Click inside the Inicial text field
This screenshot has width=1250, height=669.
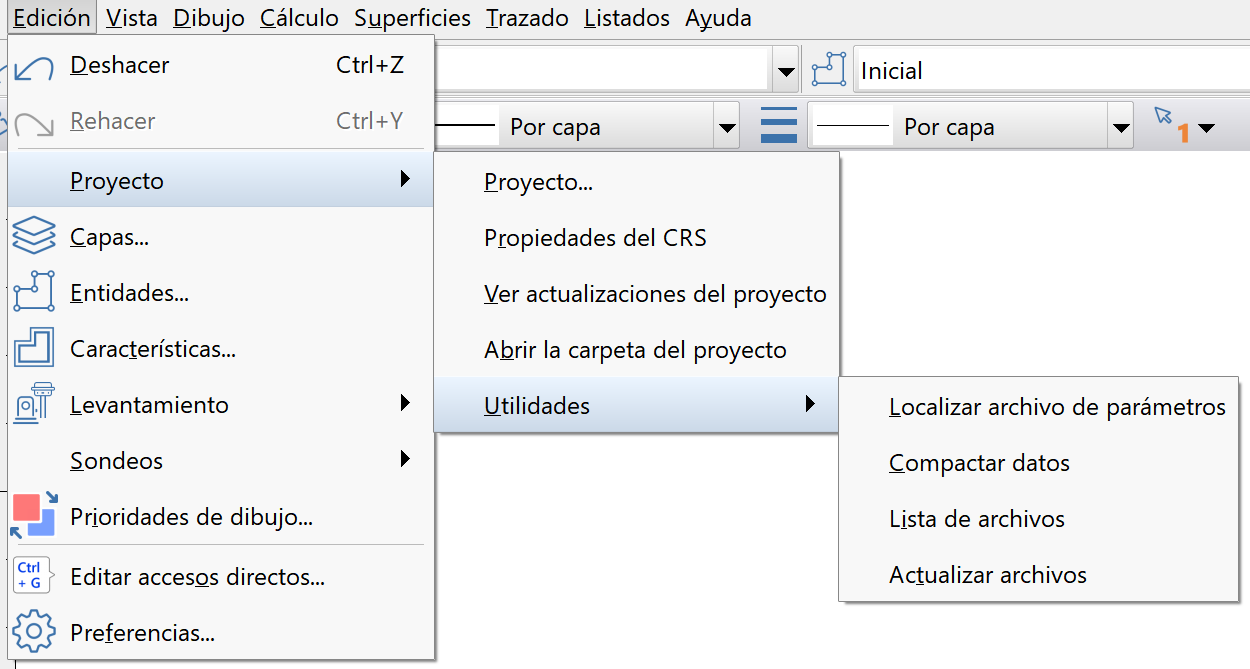coord(1000,69)
